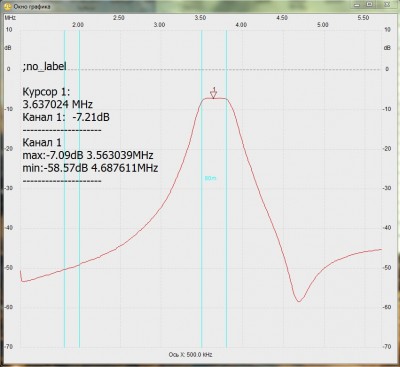Screen dimensions: 400x367
Task: Click the max:-7.09dB 3.563039MHz line
Action: tap(88, 155)
